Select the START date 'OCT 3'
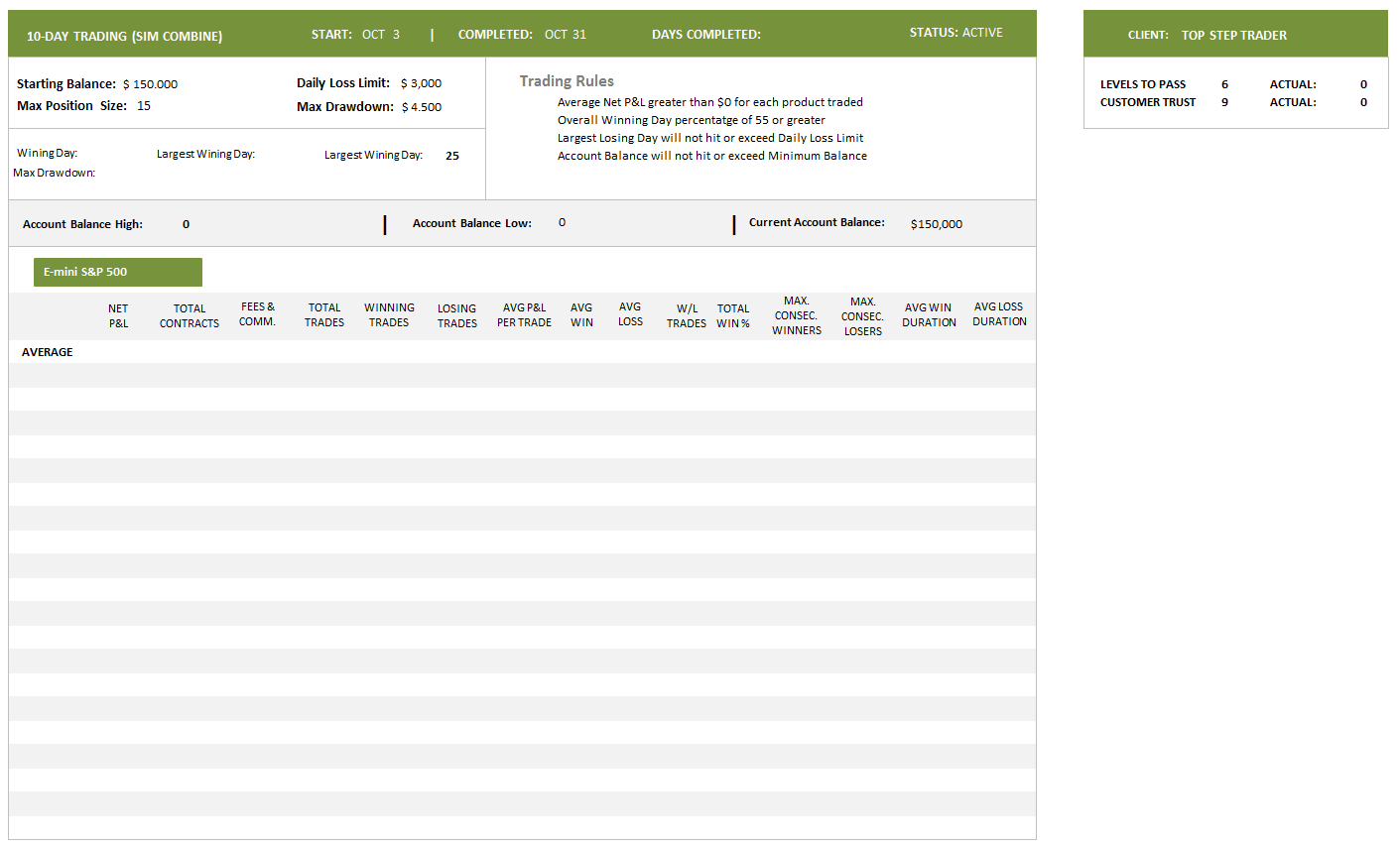 (381, 35)
